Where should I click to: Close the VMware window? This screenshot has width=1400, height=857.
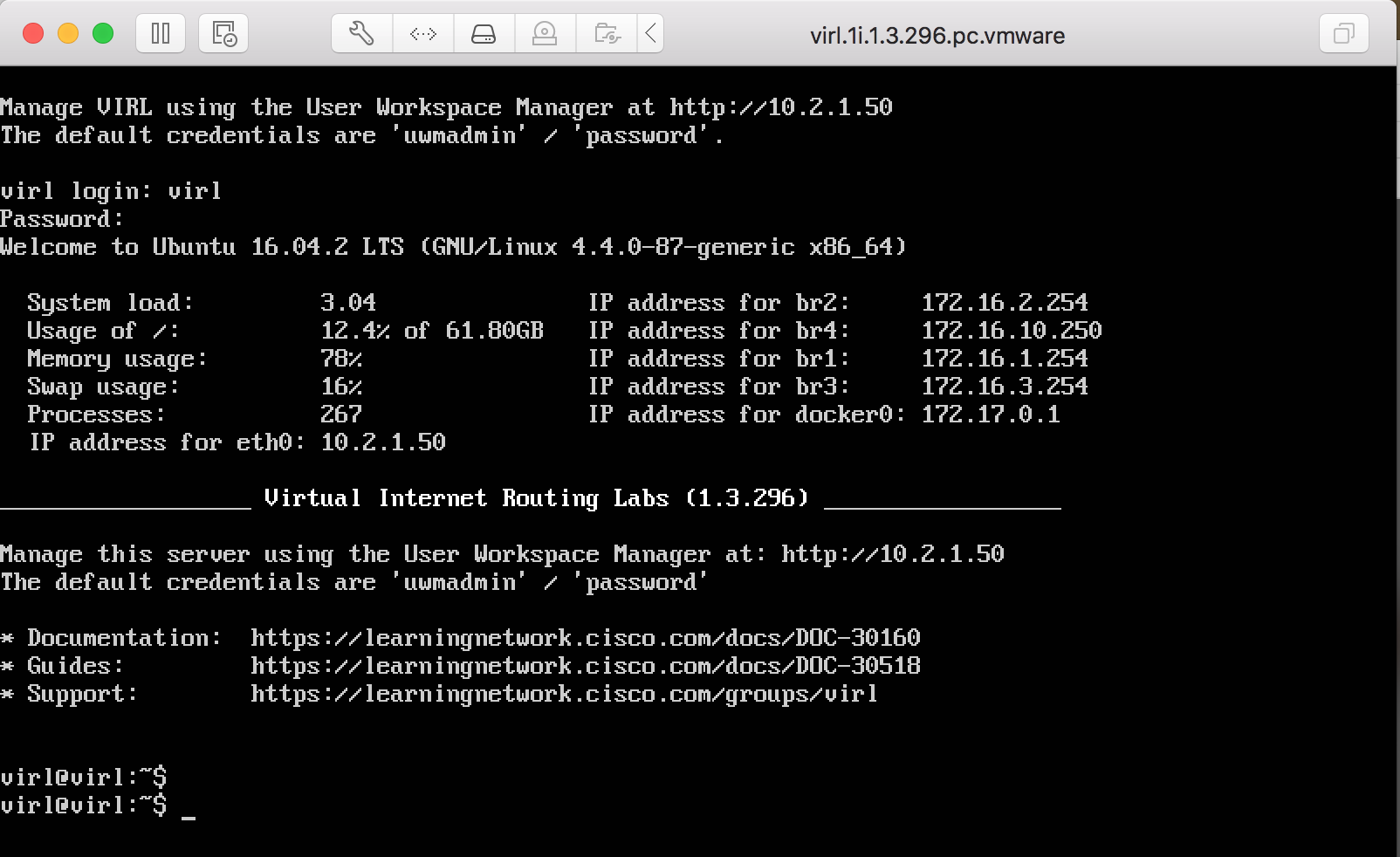point(33,34)
